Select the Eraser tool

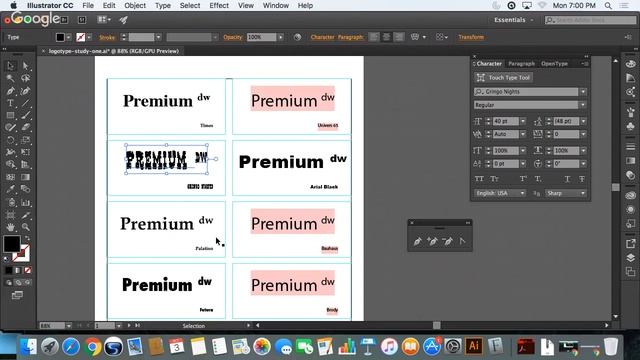coord(25,127)
